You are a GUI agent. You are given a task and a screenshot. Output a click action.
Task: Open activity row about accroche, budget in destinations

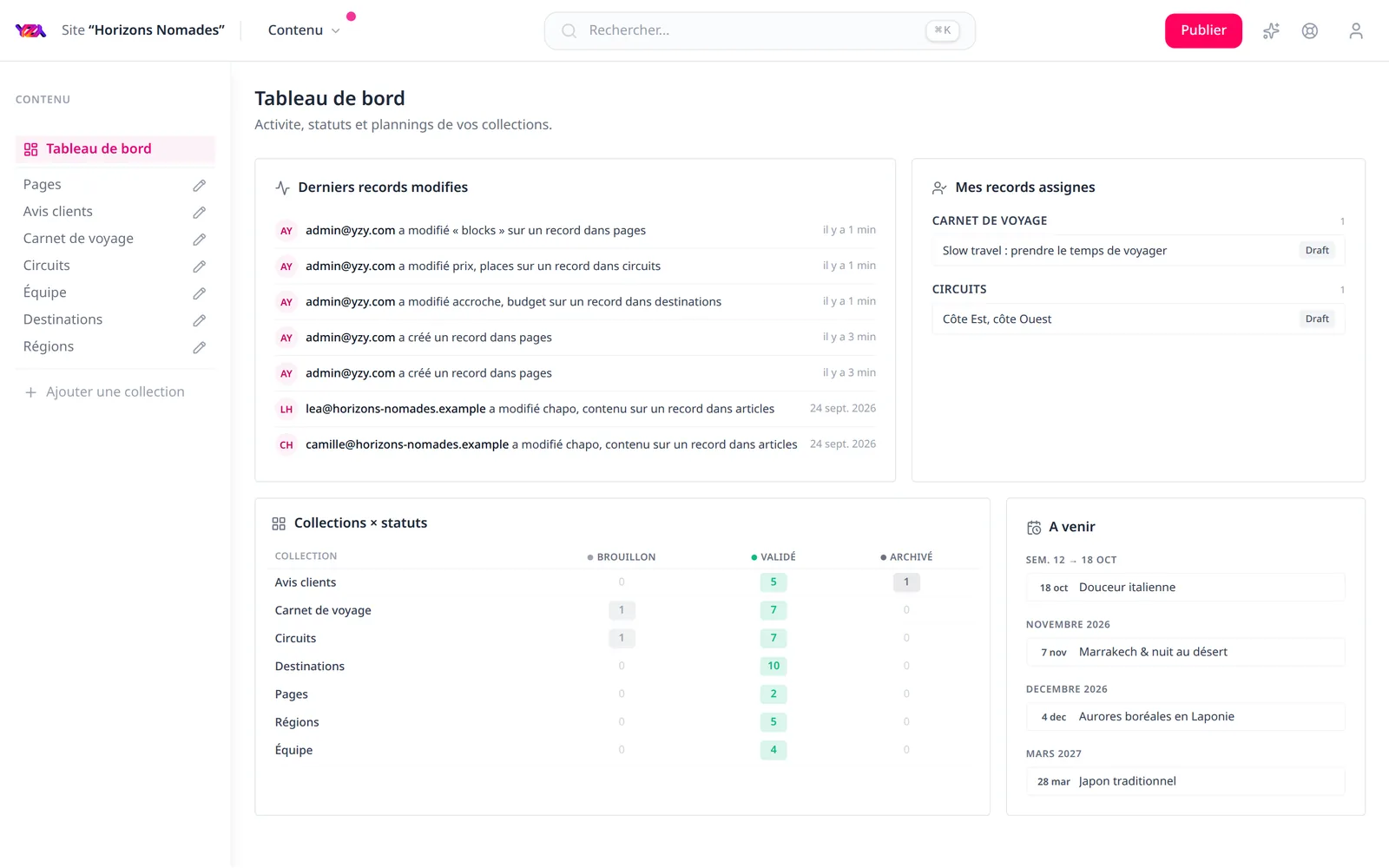575,302
